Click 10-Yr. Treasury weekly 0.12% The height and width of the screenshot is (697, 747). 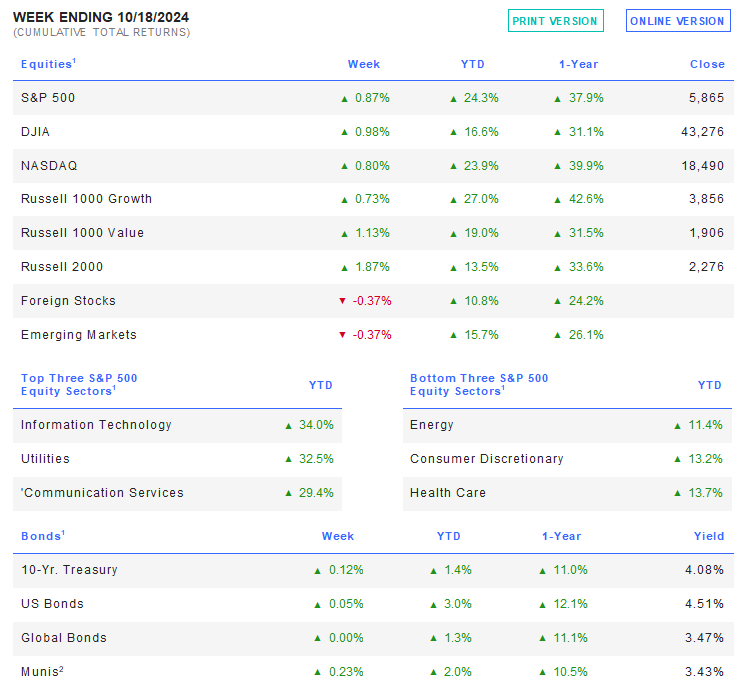(x=346, y=570)
